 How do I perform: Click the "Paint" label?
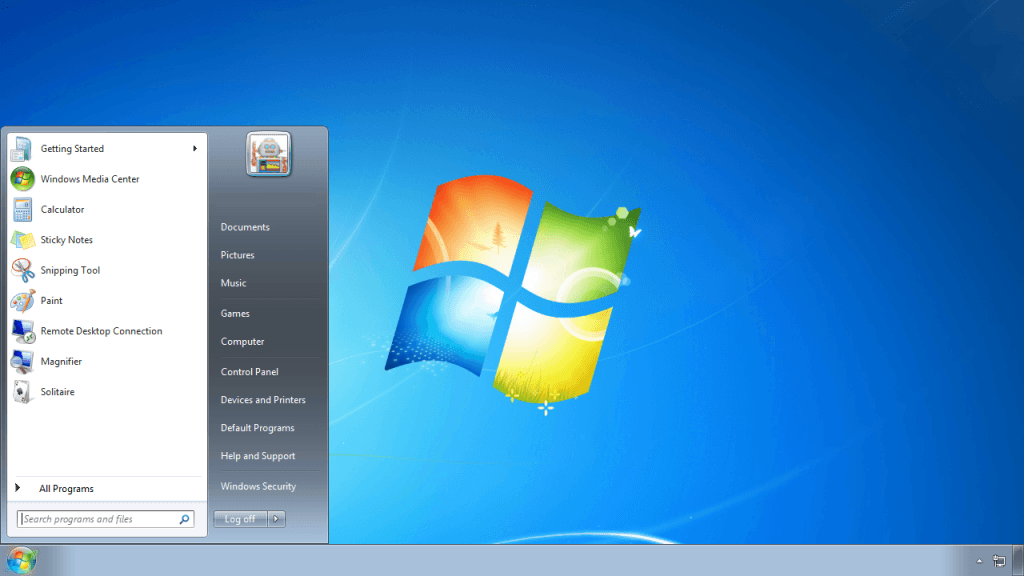point(52,300)
